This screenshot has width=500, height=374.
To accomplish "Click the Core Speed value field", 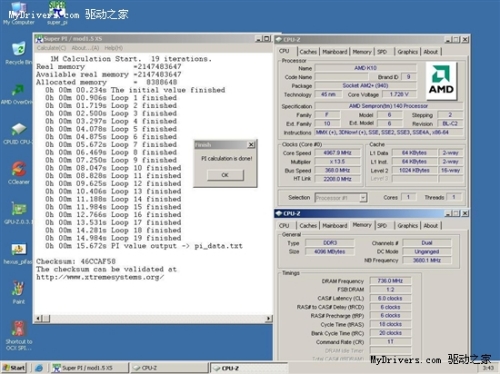I will [337, 153].
